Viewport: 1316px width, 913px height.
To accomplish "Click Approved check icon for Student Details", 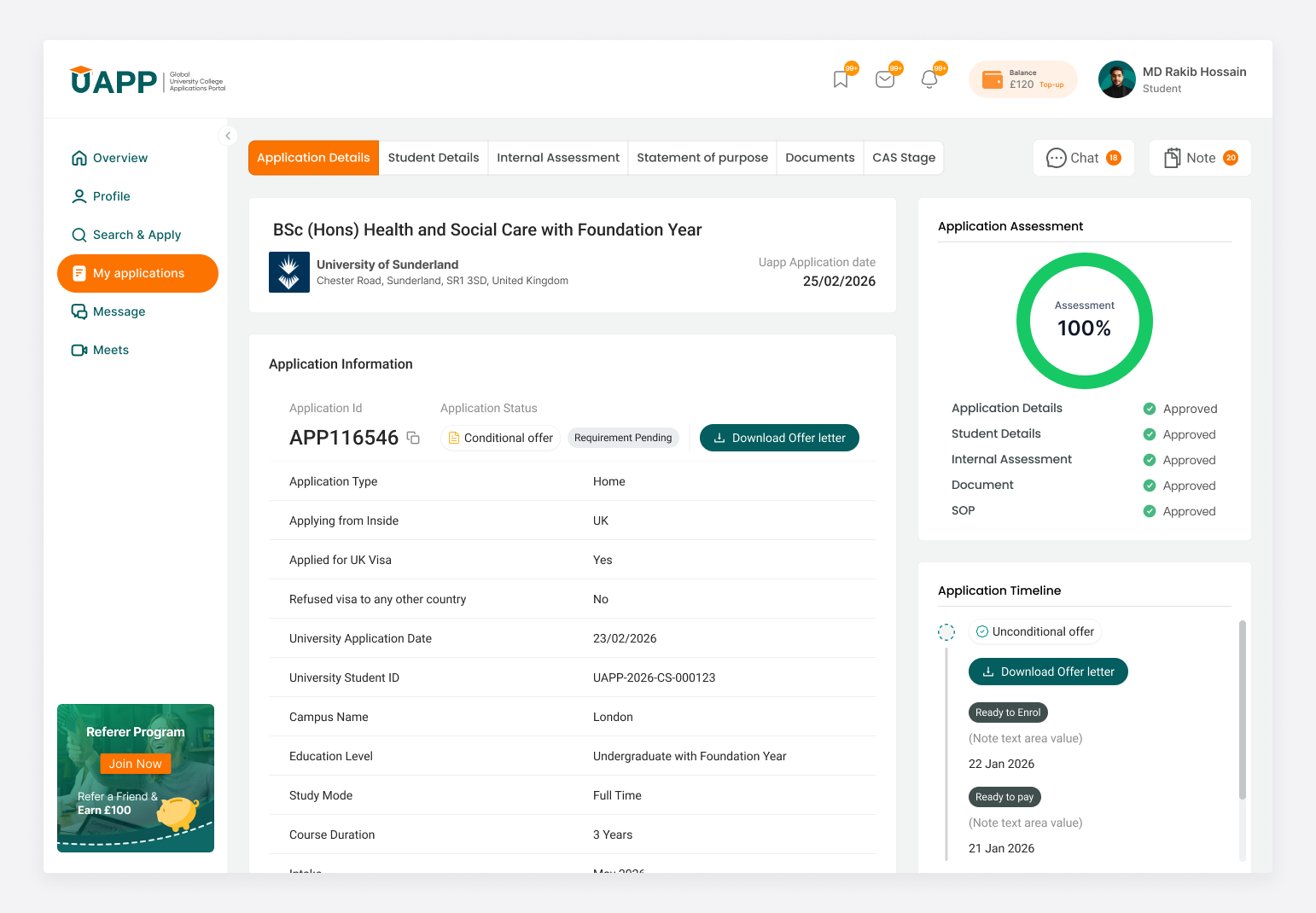I will tap(1150, 434).
